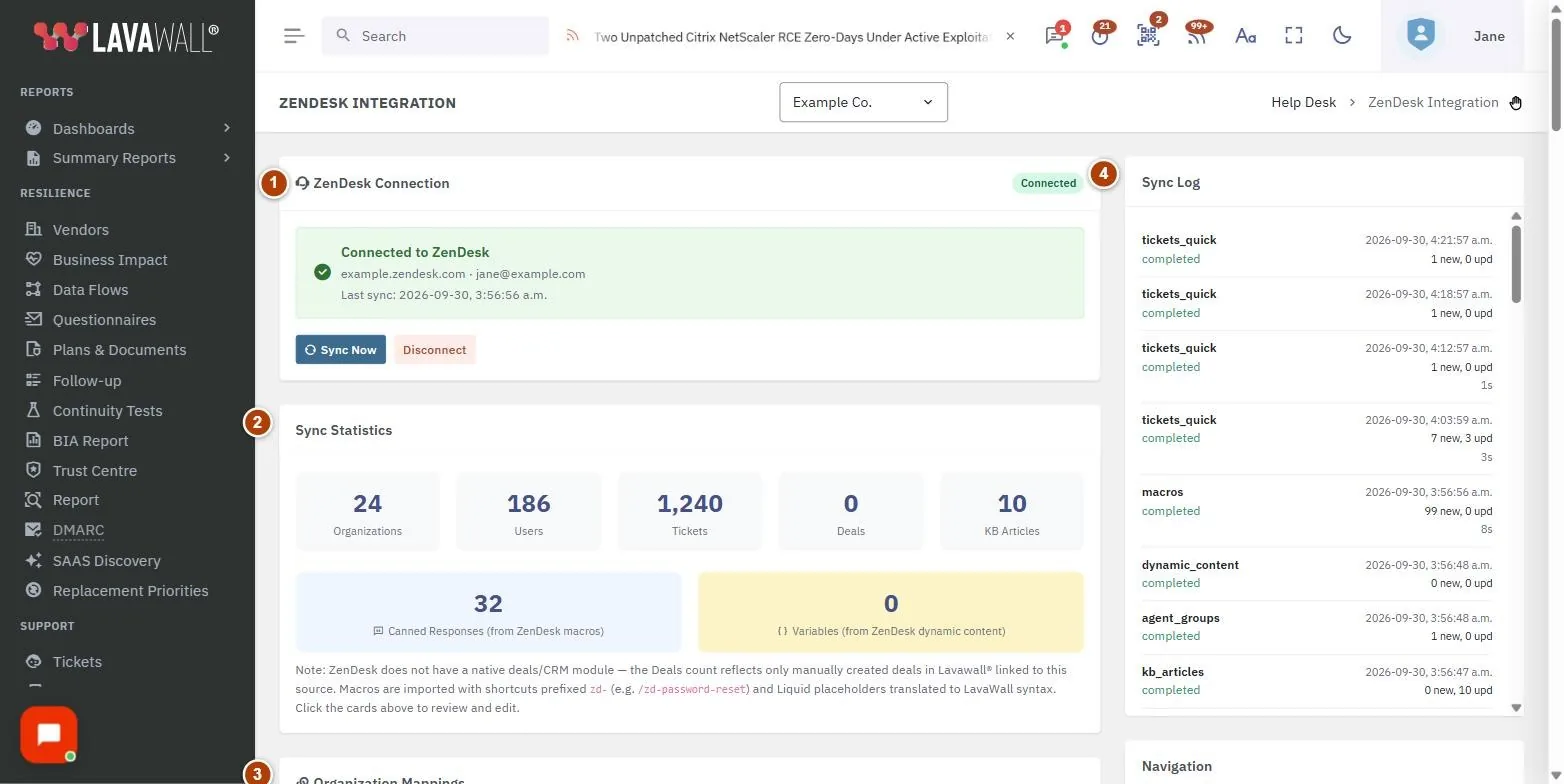Open the Organizations 24 stat card
The height and width of the screenshot is (784, 1564).
click(367, 512)
